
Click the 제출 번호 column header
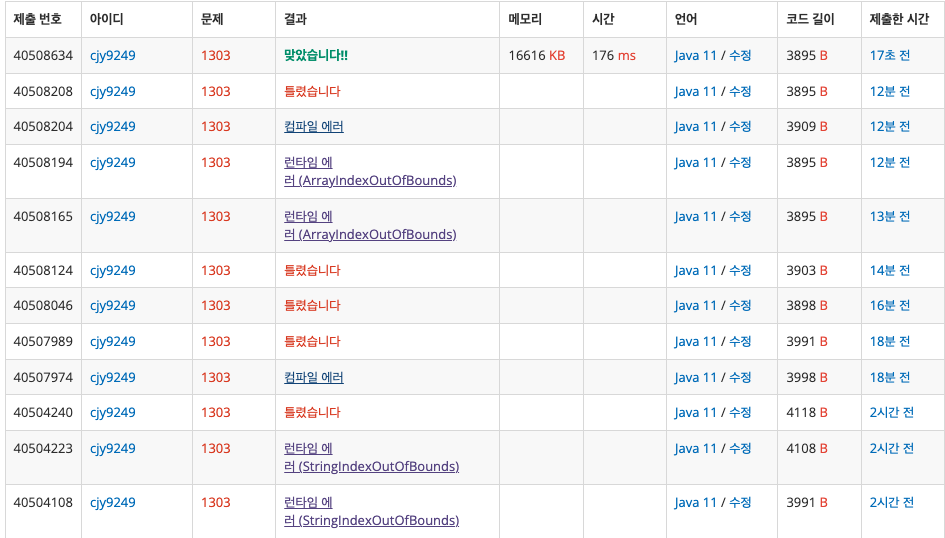click(x=37, y=19)
